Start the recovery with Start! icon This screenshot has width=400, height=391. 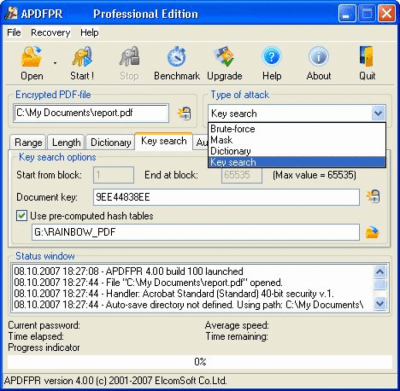coord(82,63)
